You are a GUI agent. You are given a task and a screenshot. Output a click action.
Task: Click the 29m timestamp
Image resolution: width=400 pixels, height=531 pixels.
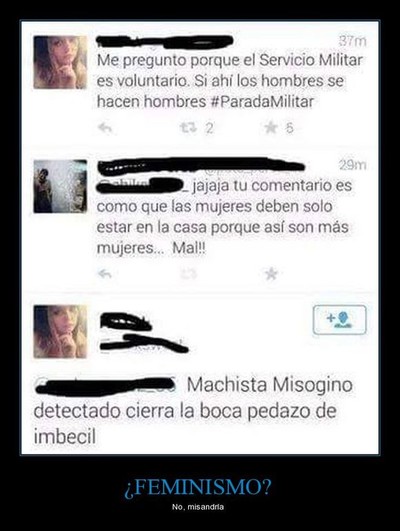pos(353,165)
